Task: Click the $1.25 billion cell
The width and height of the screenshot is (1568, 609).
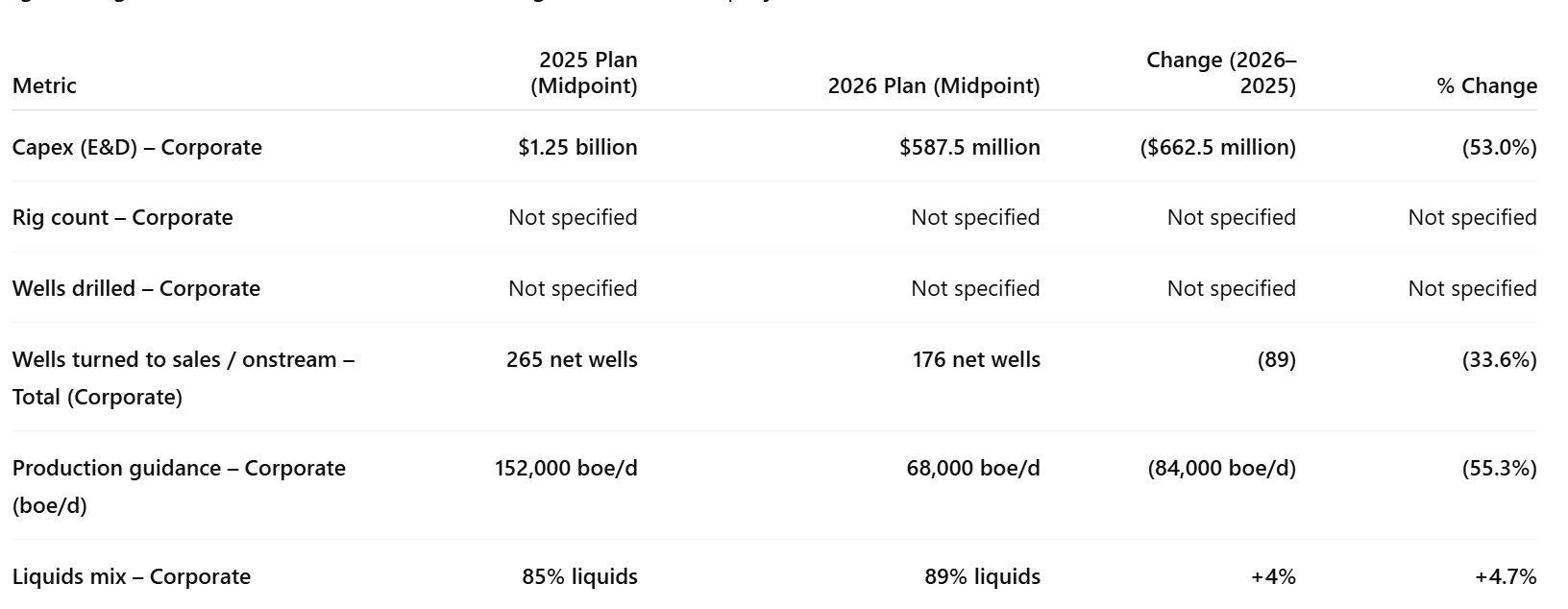Action: click(x=577, y=147)
